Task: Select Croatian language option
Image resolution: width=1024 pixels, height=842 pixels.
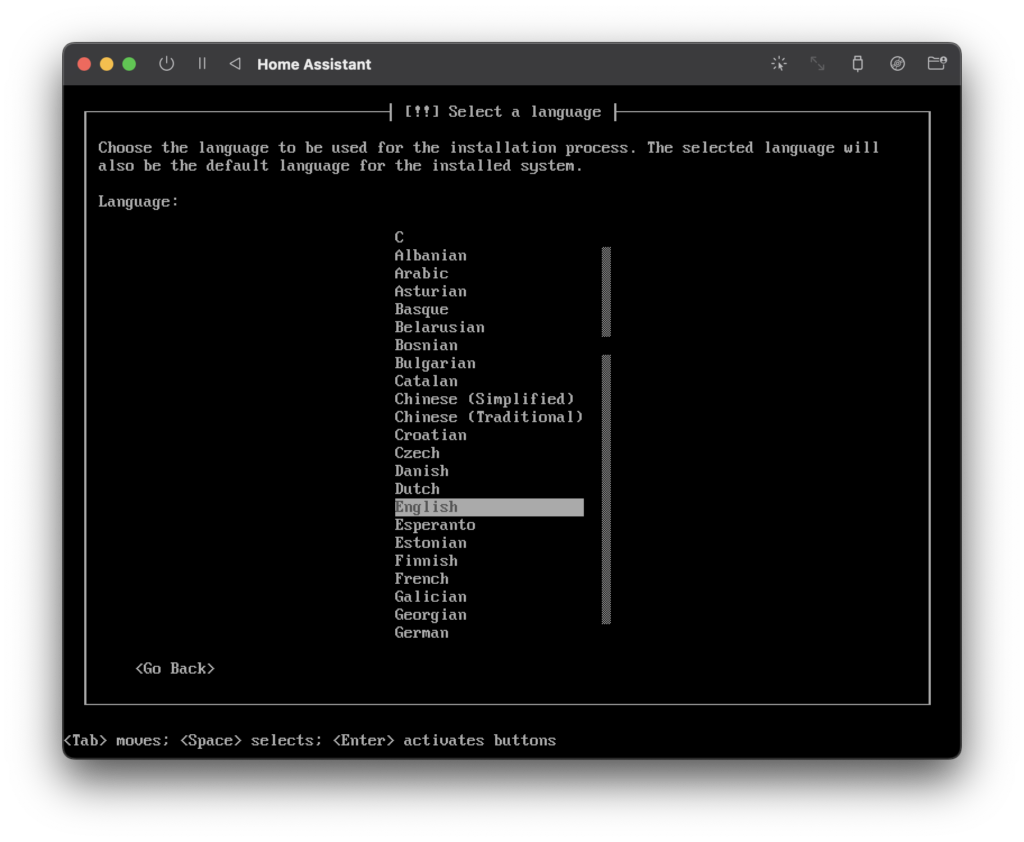Action: point(430,435)
